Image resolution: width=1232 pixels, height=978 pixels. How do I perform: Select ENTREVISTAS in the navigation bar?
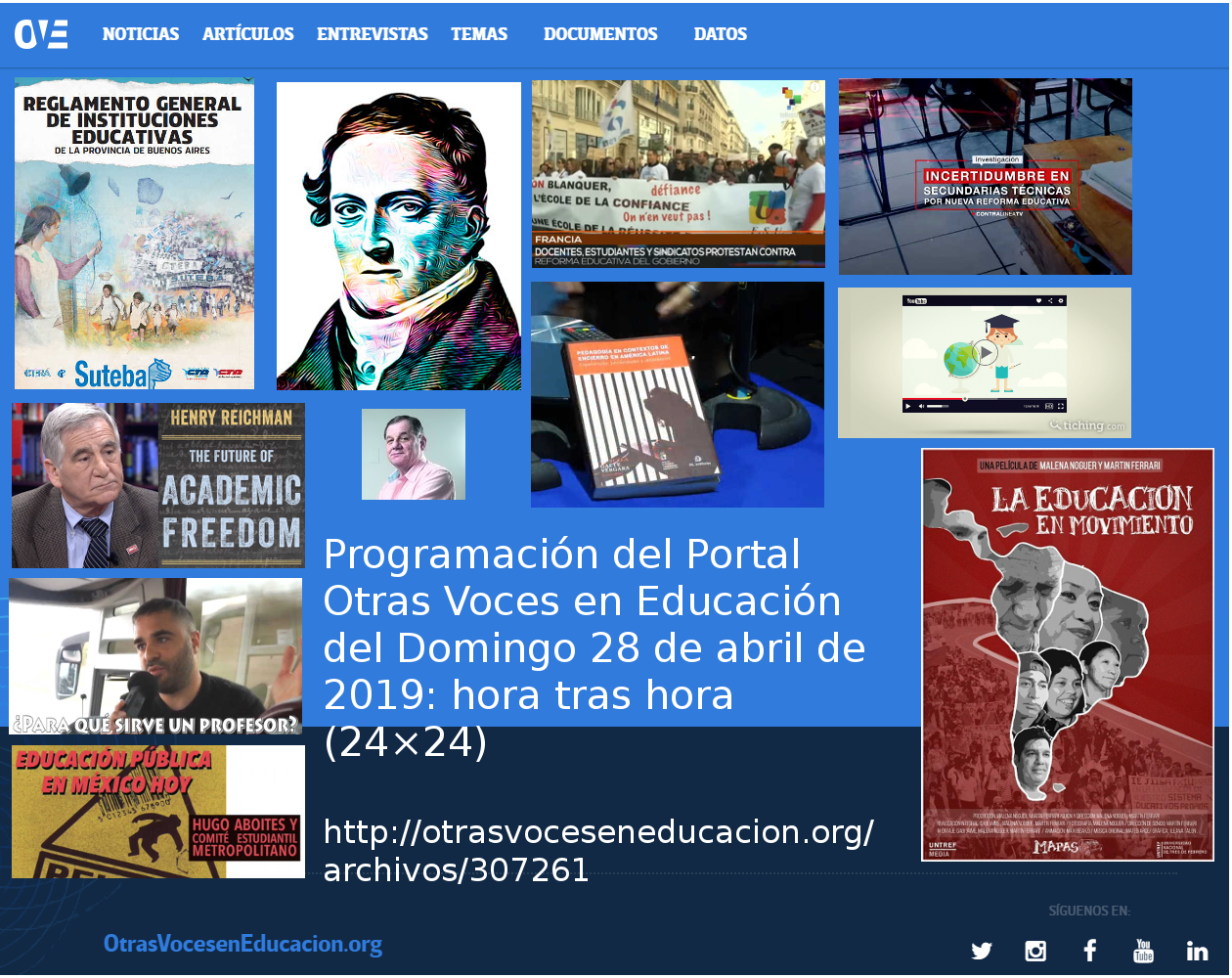[373, 34]
